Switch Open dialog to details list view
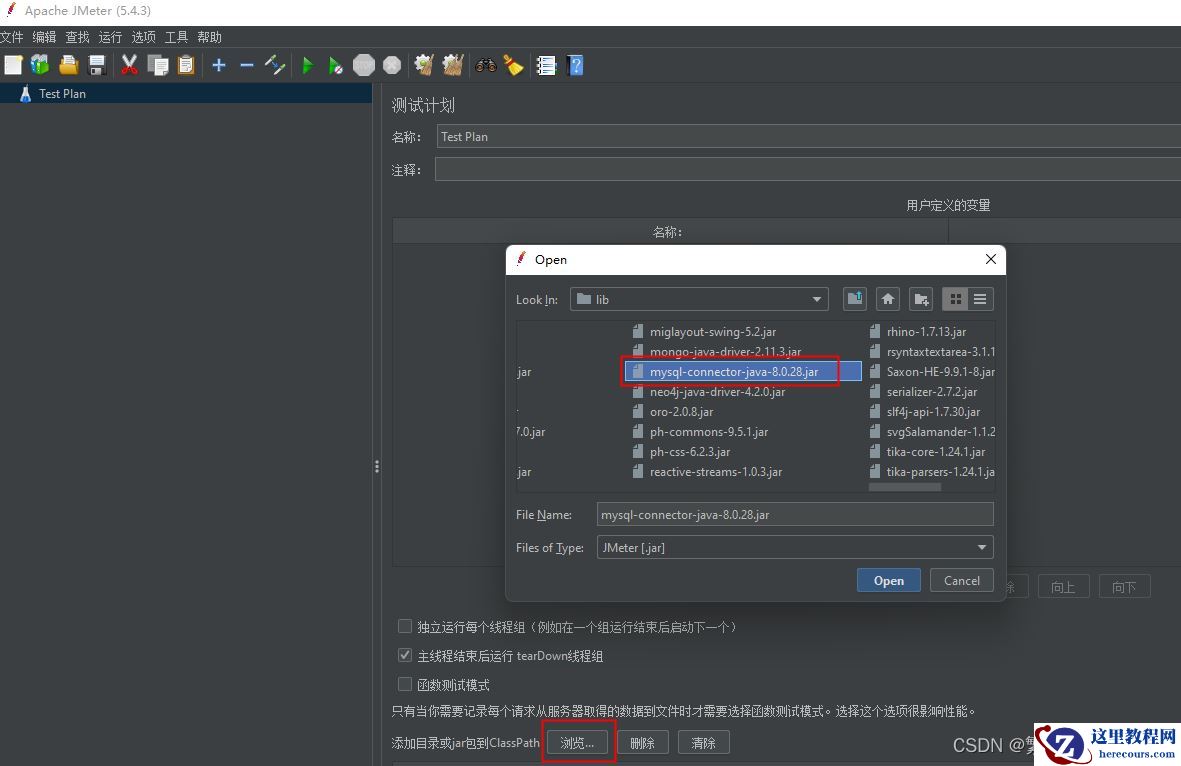This screenshot has height=766, width=1181. click(x=980, y=299)
